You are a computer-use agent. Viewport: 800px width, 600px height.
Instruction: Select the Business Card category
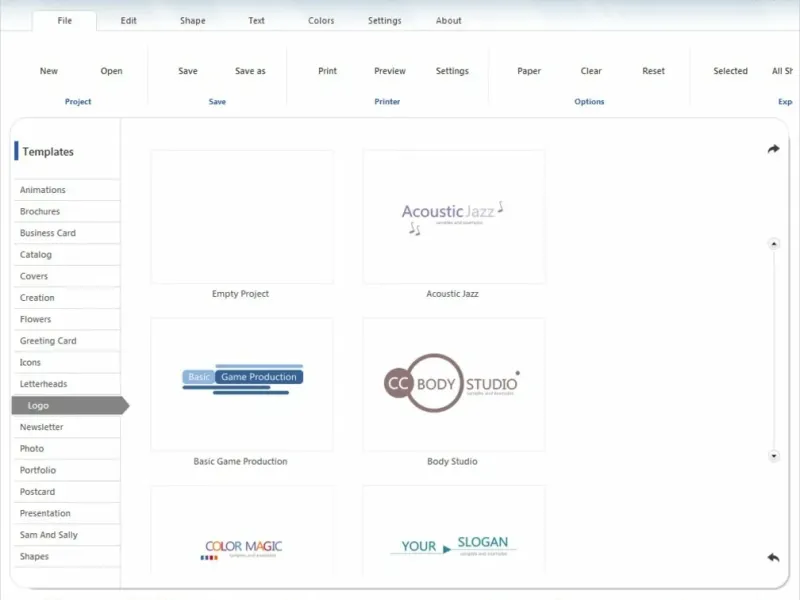[67, 233]
